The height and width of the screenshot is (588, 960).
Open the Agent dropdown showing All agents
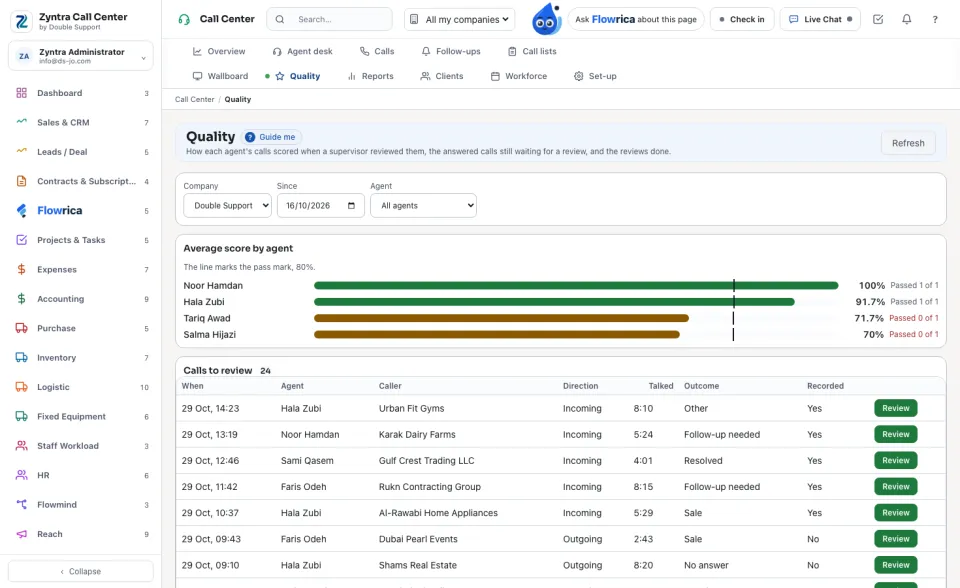coord(423,206)
